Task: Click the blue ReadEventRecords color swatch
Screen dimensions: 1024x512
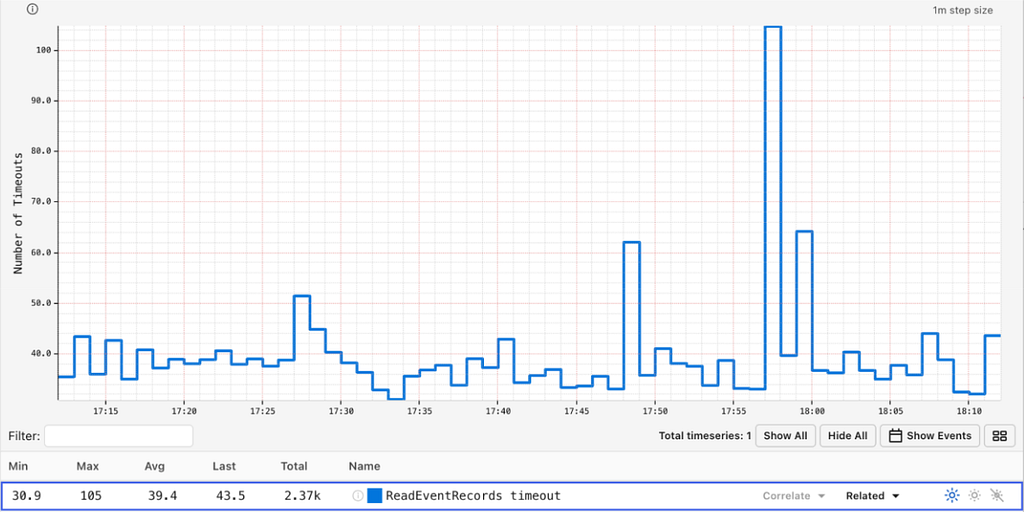Action: point(375,496)
